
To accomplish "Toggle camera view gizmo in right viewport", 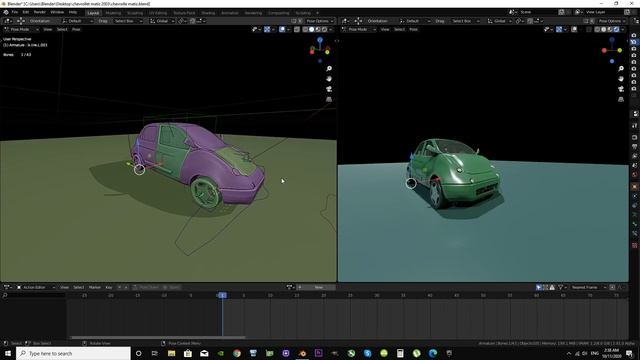I will coord(621,89).
